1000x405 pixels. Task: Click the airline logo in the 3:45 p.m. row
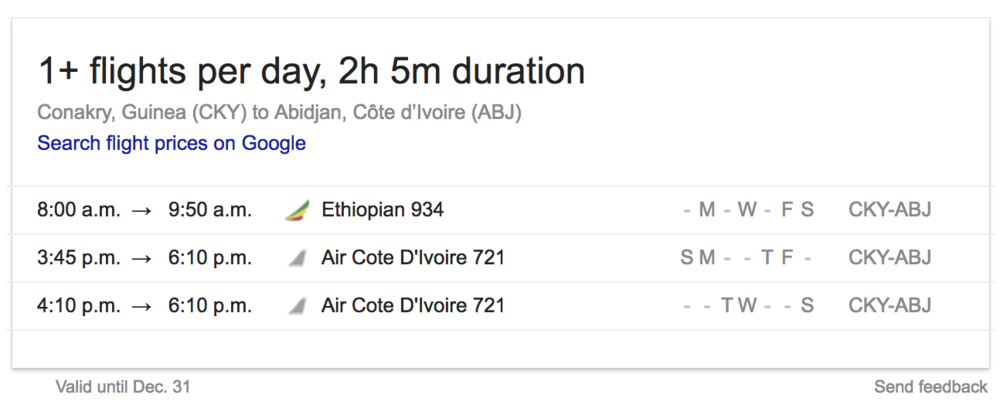click(x=297, y=258)
